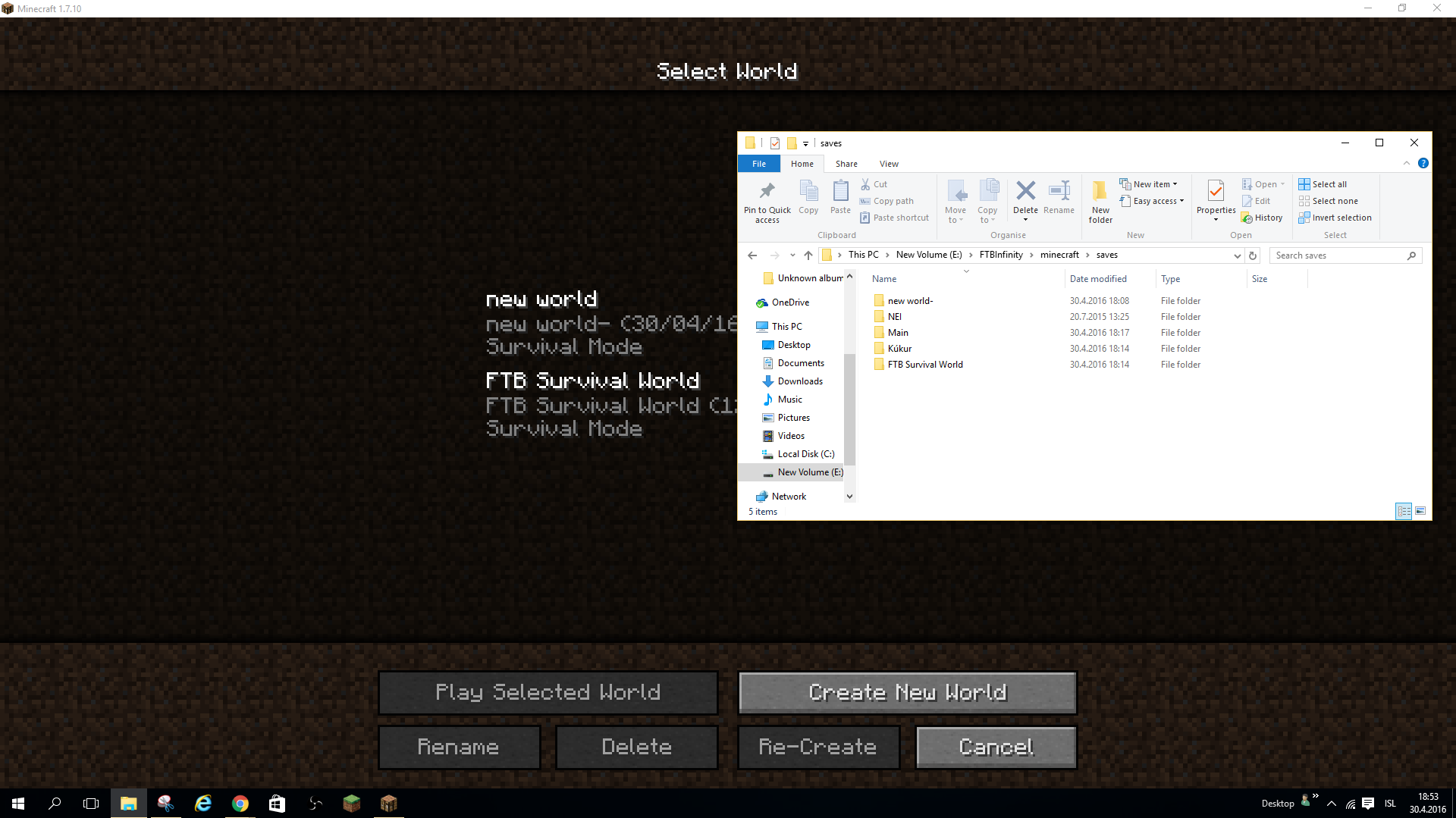Switch to large icons view layout

coord(1420,512)
